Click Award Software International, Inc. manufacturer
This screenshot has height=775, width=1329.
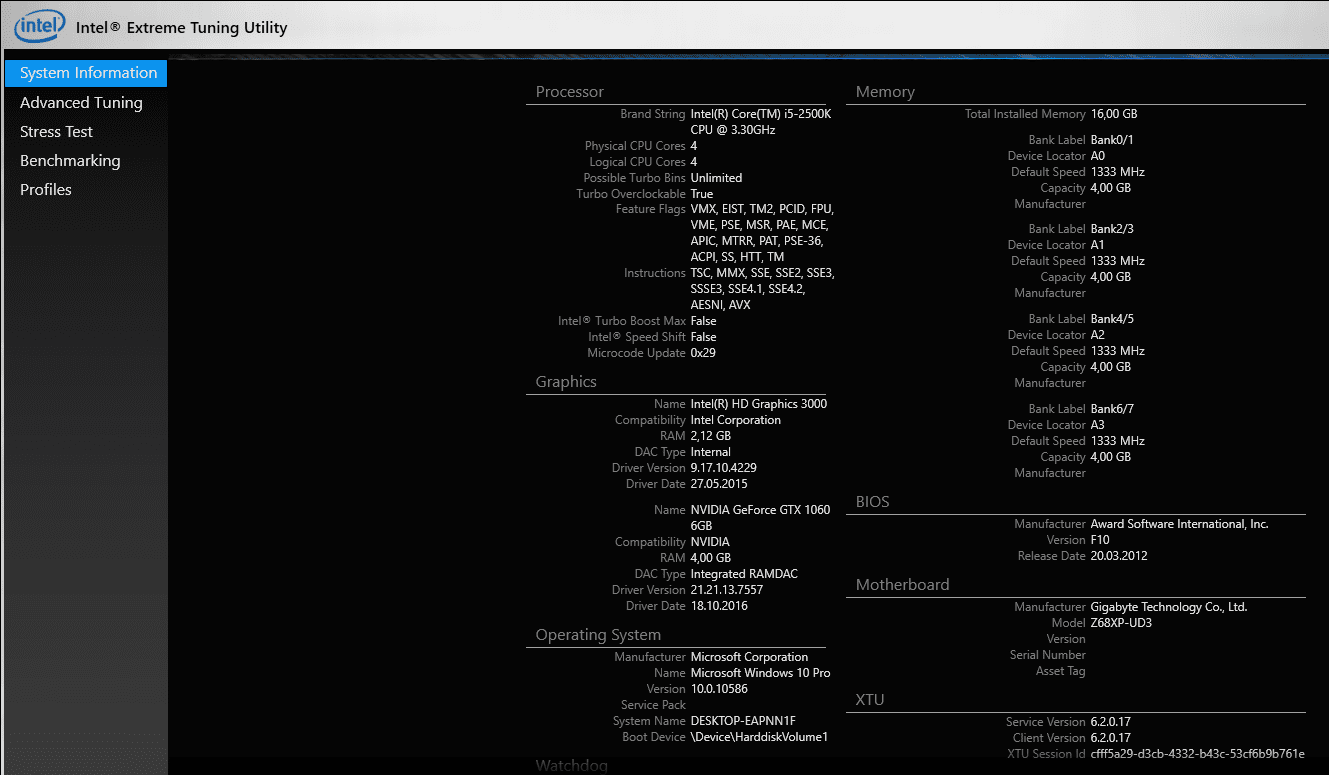coord(1180,524)
